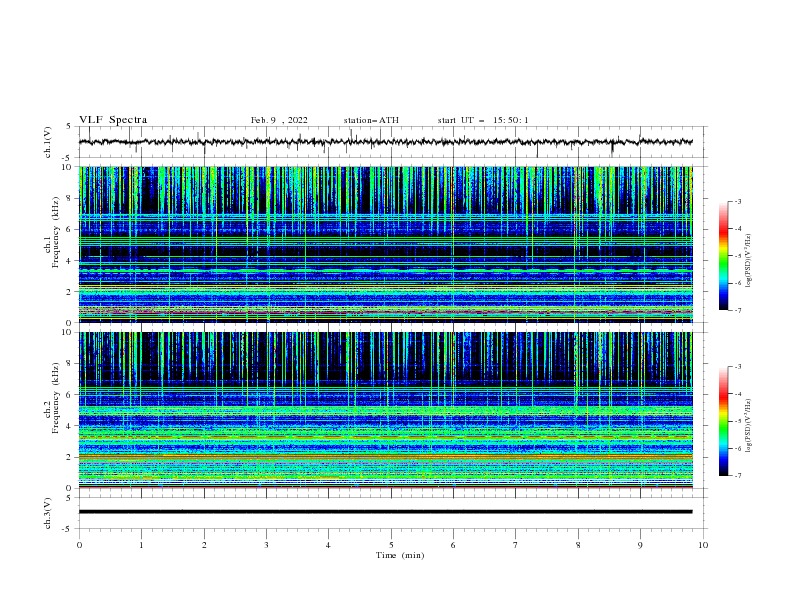This screenshot has width=792, height=612.
Task: Click the '-7' value on ch.2 colorbar
Action: coord(737,475)
